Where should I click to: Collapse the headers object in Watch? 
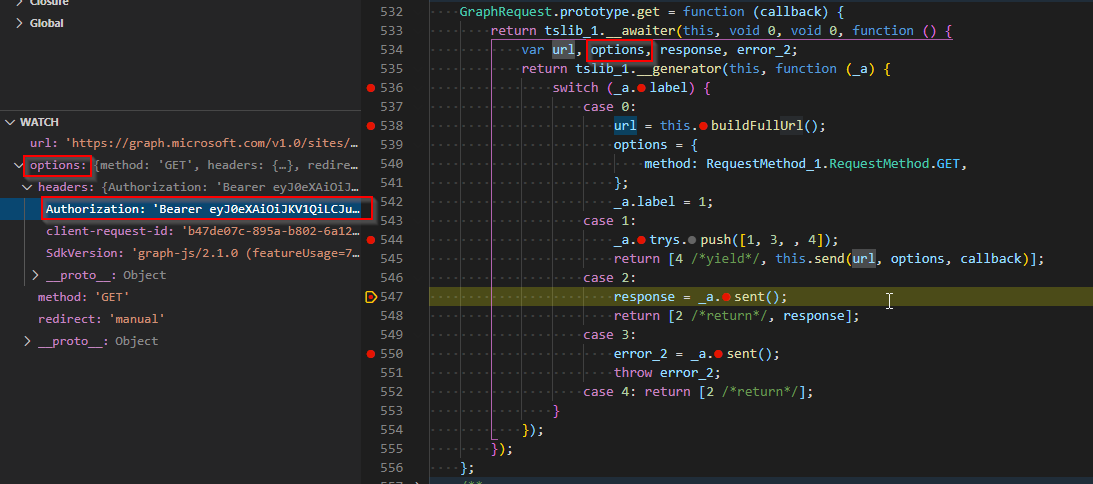pyautogui.click(x=27, y=188)
